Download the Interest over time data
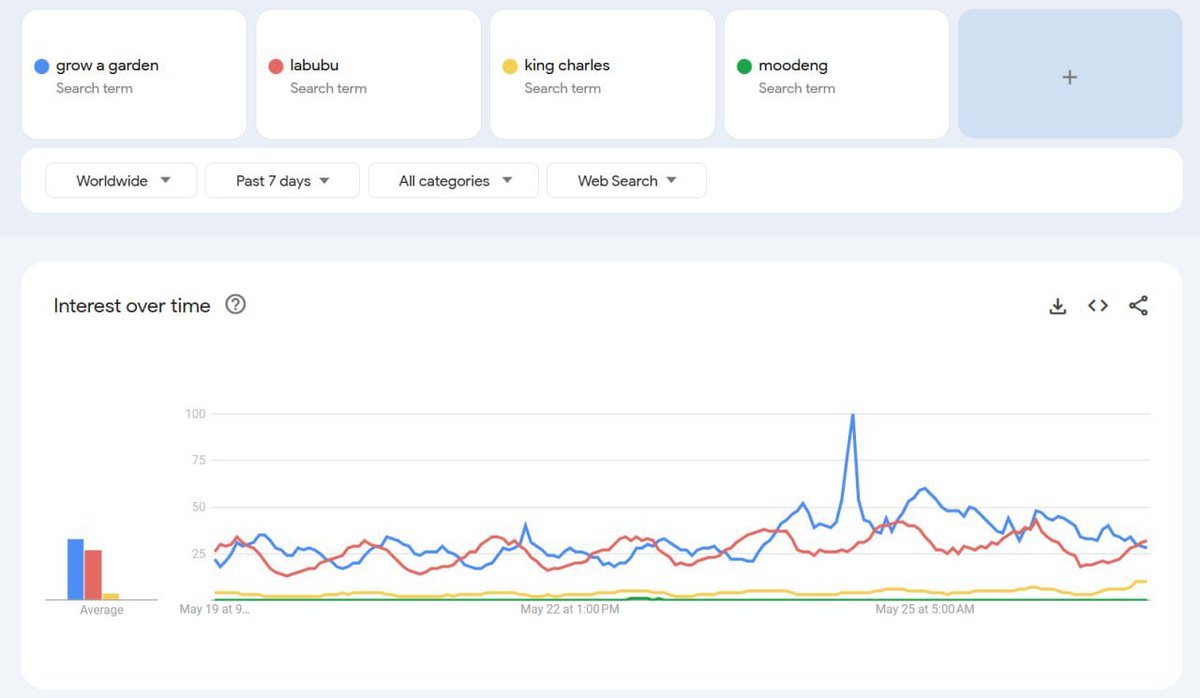The width and height of the screenshot is (1200, 698). point(1058,306)
